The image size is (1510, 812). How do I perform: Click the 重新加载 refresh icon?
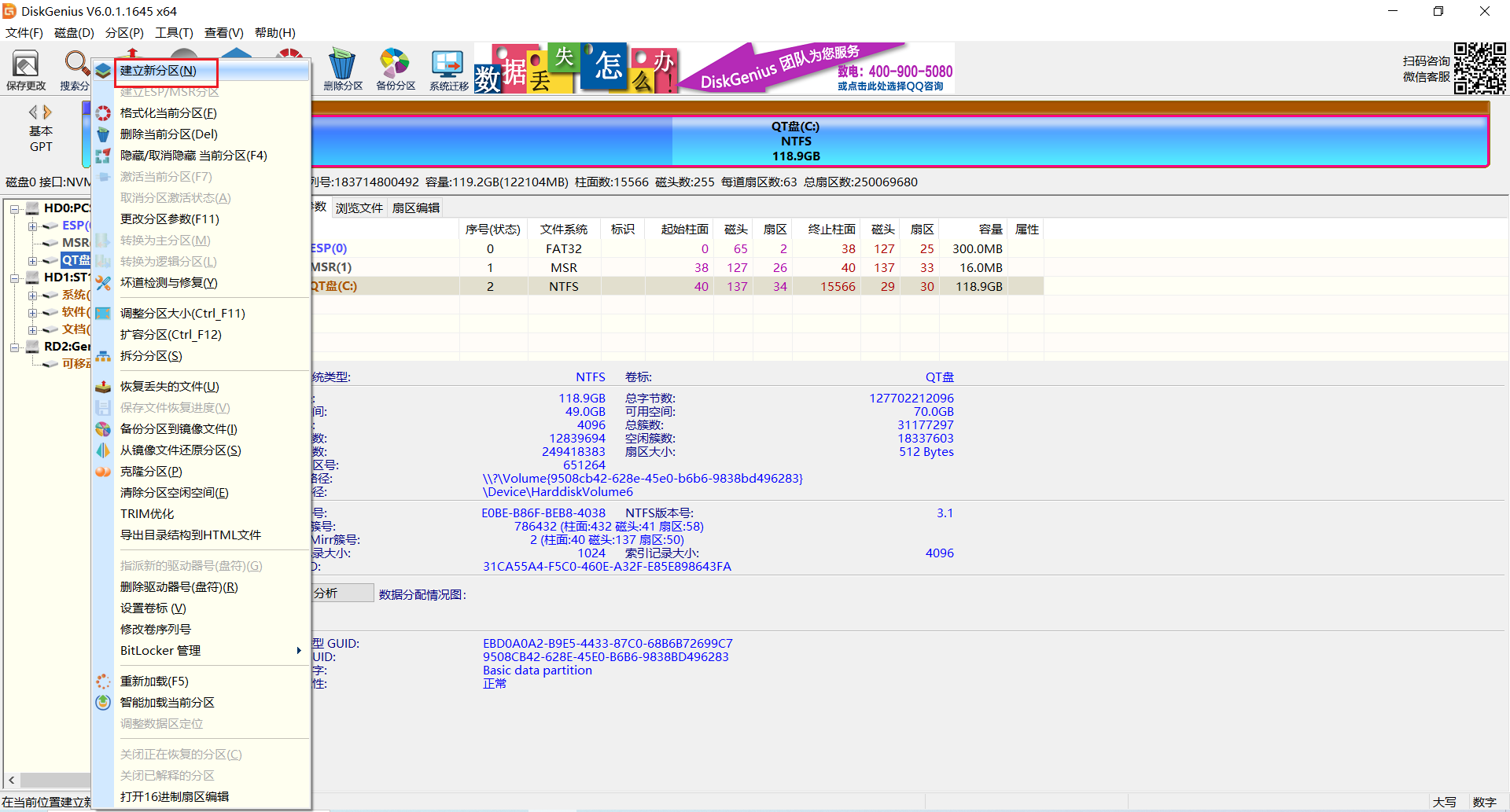103,682
